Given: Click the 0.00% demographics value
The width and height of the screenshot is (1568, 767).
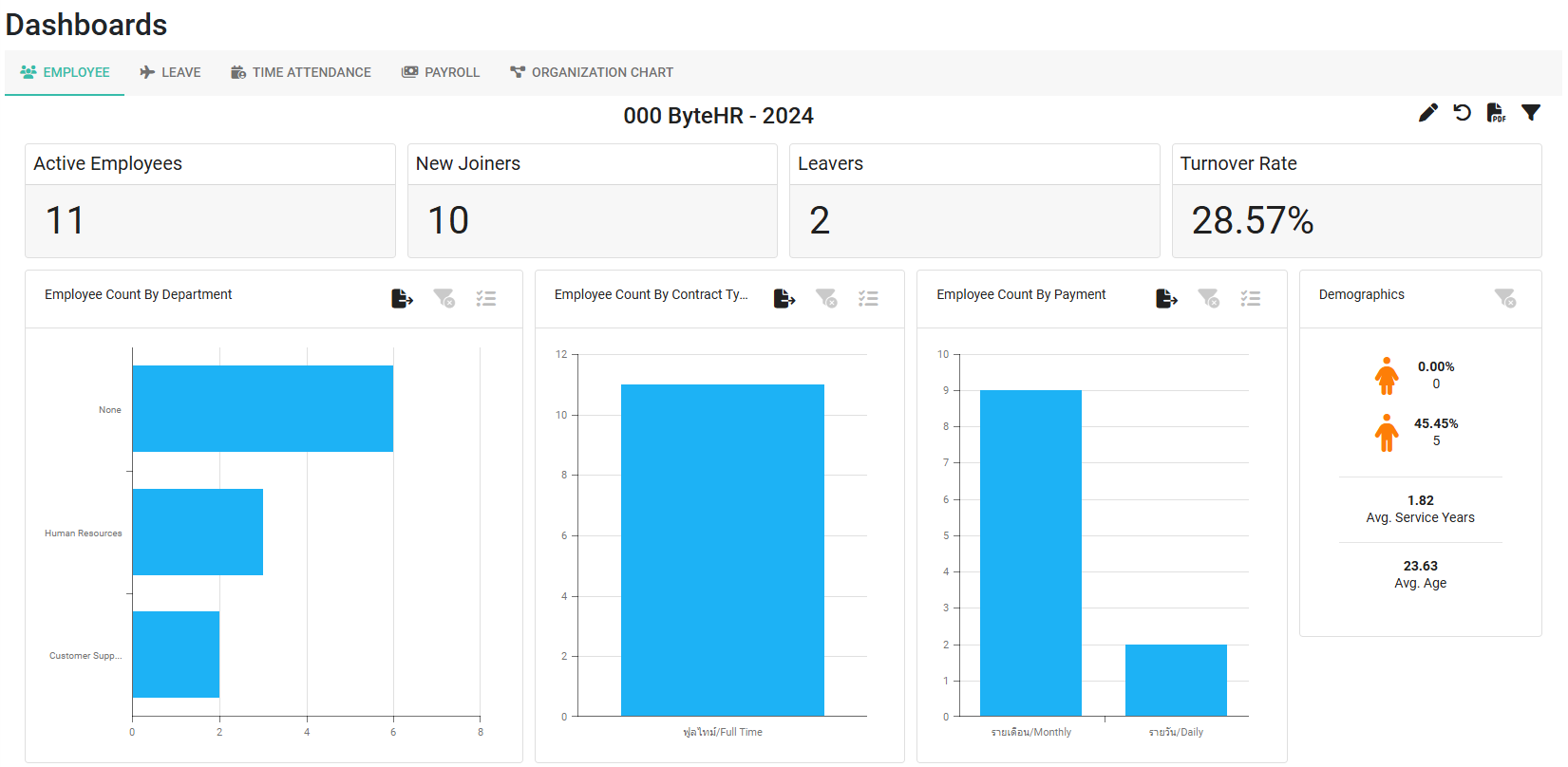Looking at the screenshot, I should tap(1436, 366).
